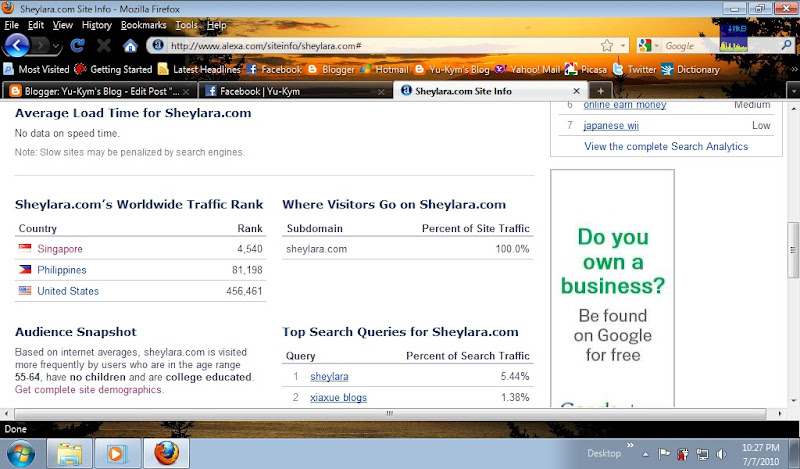Open the back/forward history dropdown
The width and height of the screenshot is (800, 469).
[x=56, y=47]
